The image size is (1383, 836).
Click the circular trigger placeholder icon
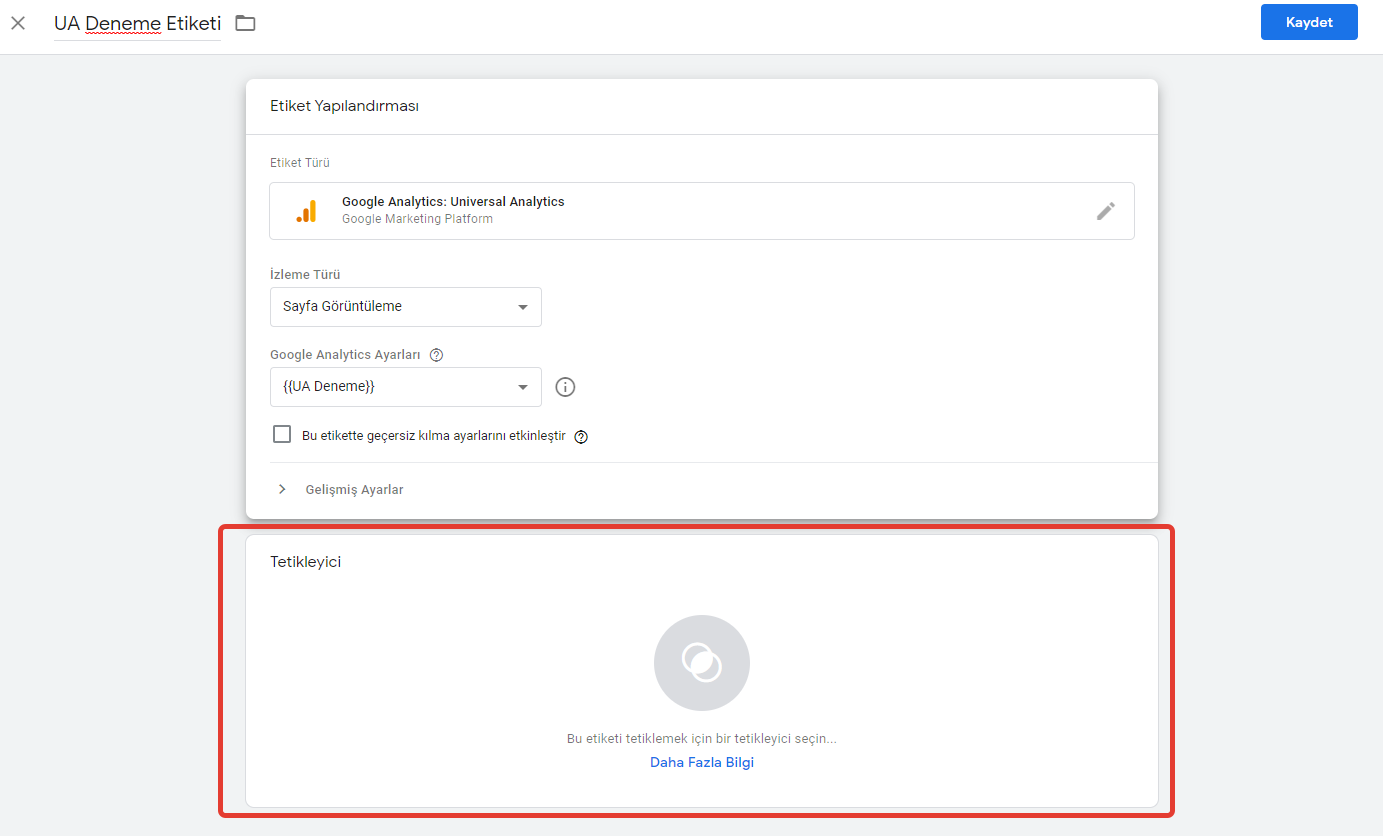pos(702,663)
